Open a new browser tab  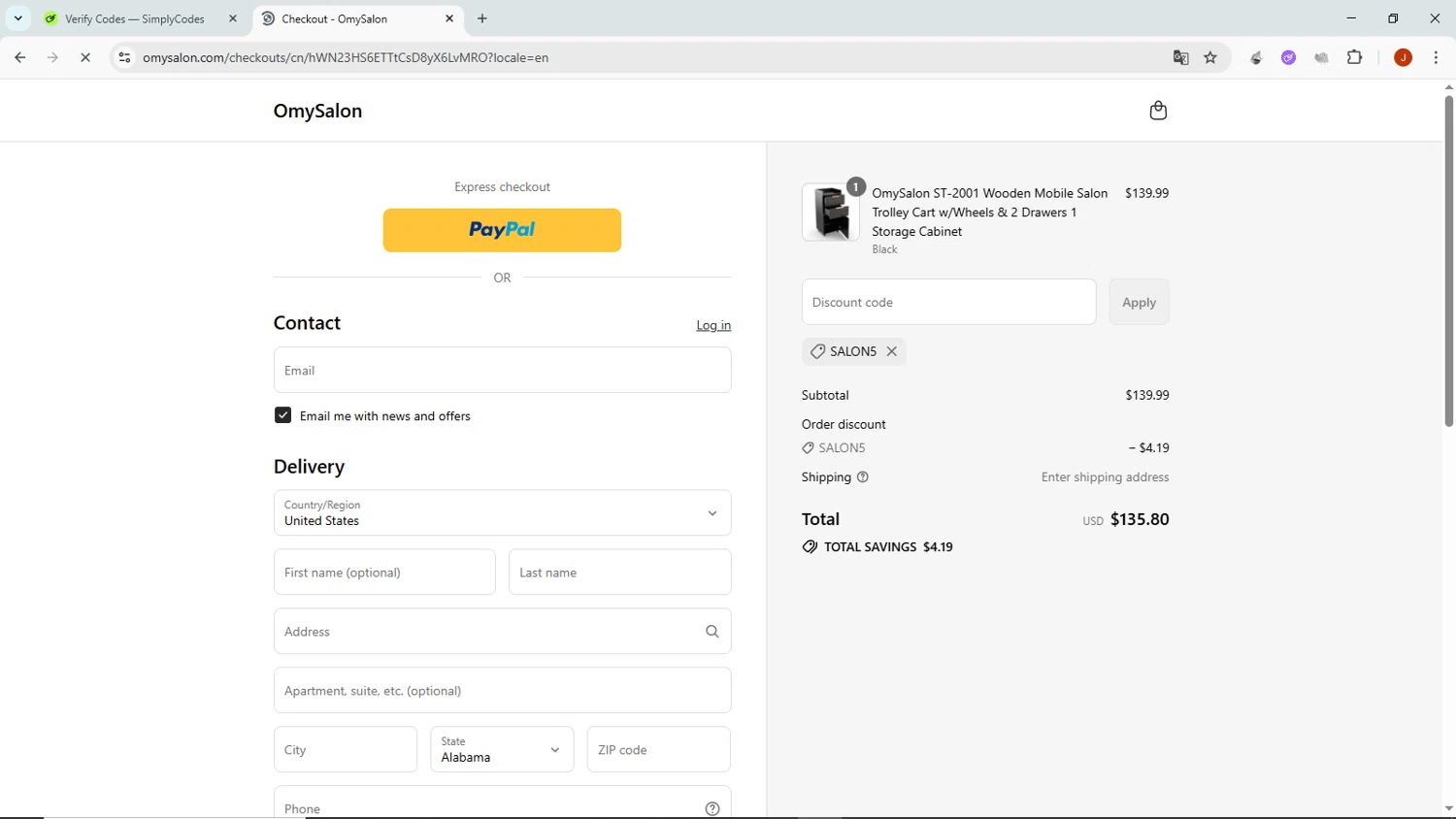click(482, 18)
